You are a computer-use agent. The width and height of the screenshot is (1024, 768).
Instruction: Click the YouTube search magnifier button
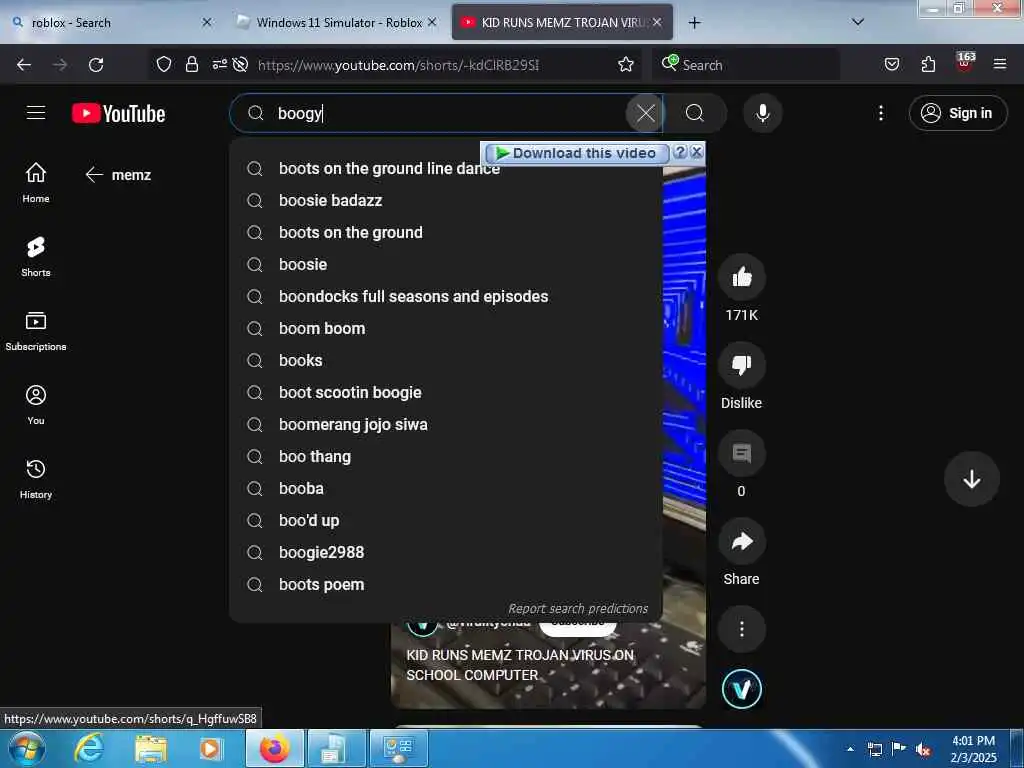695,113
